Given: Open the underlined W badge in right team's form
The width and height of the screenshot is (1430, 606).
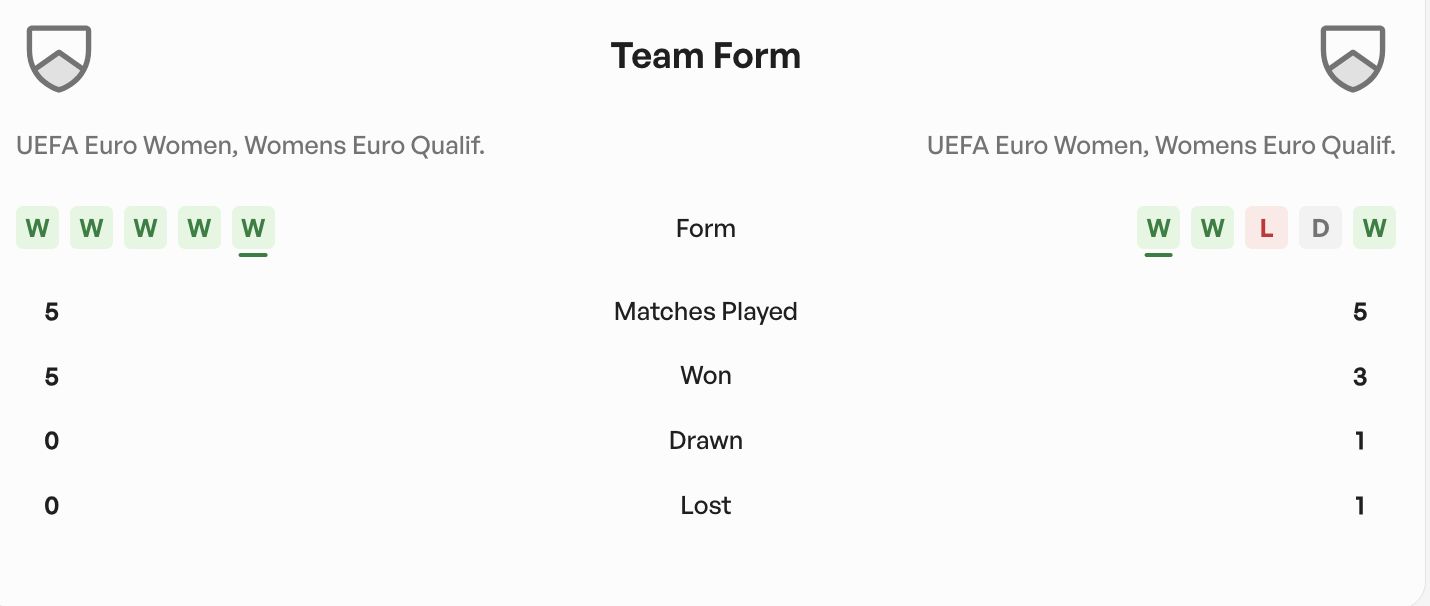Looking at the screenshot, I should click(x=1158, y=228).
